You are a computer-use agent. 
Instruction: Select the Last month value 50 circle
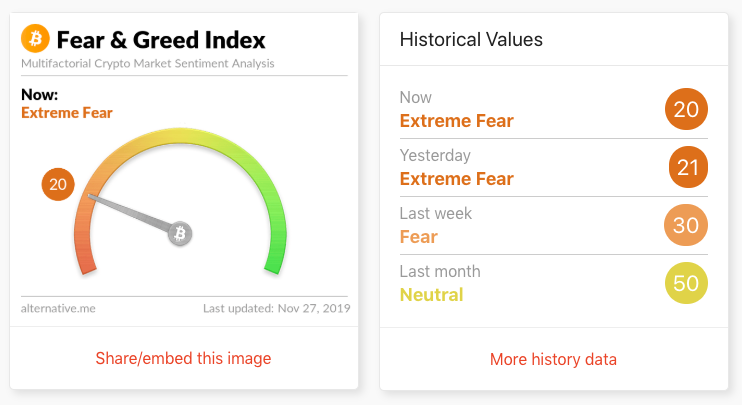pyautogui.click(x=686, y=283)
